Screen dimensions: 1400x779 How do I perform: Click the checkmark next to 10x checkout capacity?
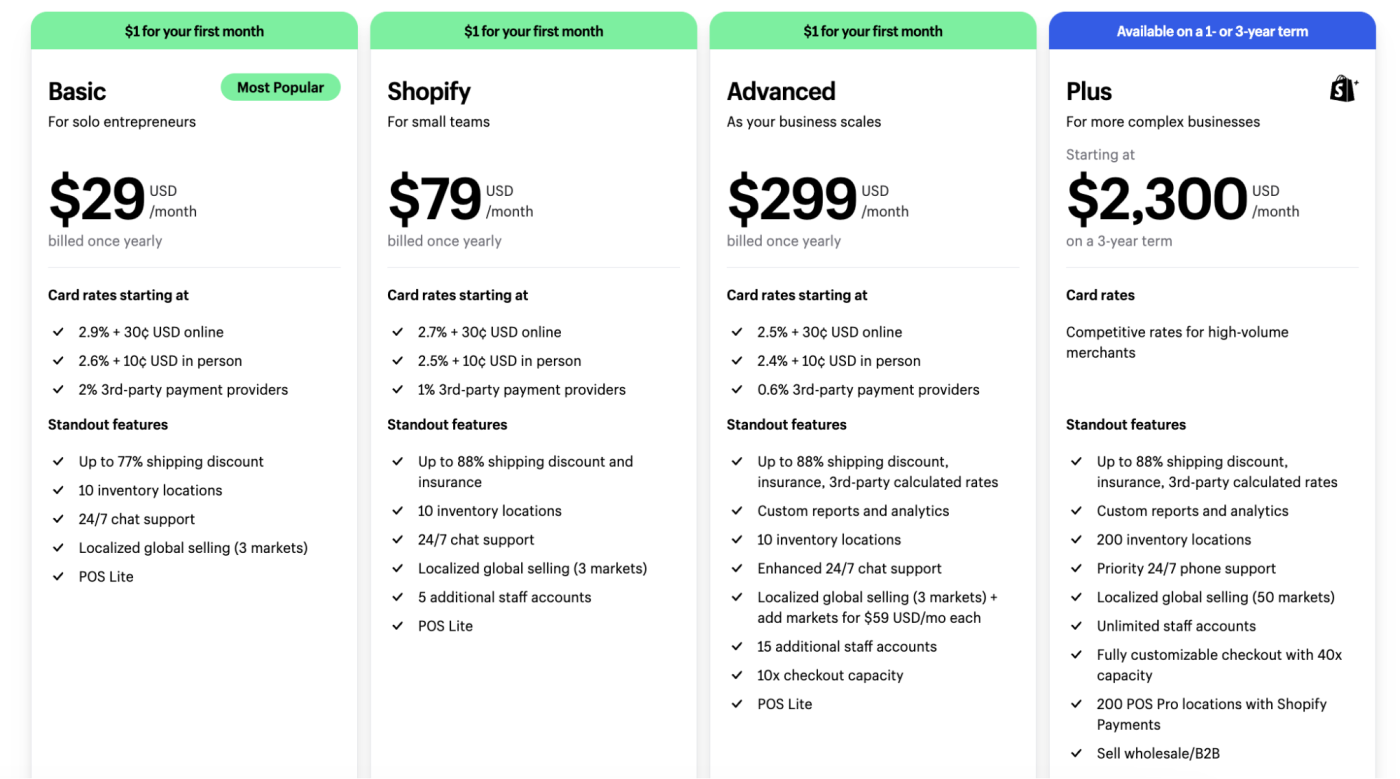coord(737,675)
